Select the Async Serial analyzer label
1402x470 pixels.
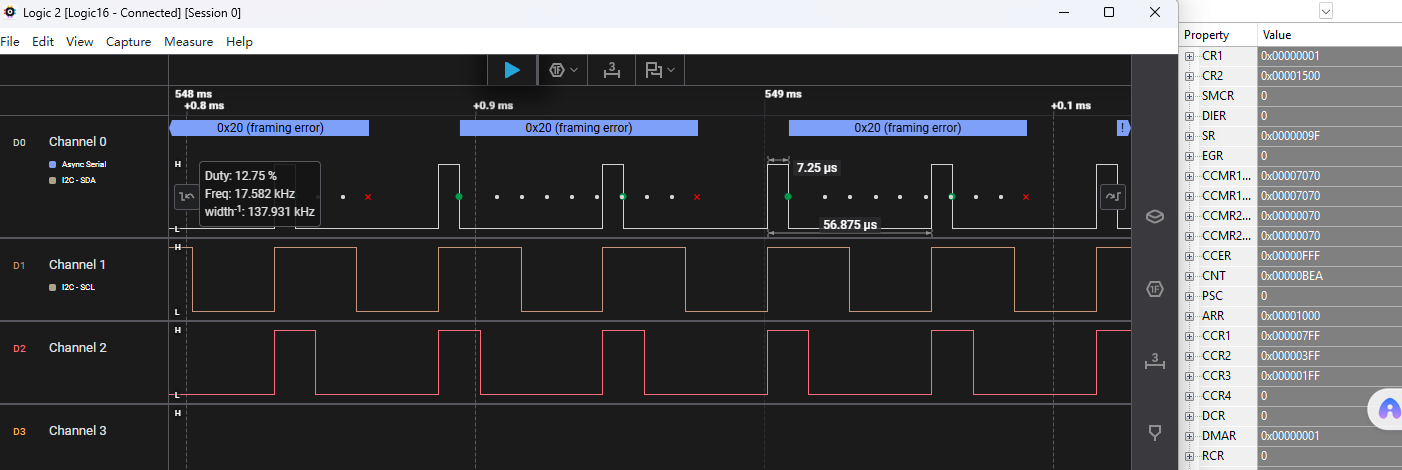(x=83, y=164)
